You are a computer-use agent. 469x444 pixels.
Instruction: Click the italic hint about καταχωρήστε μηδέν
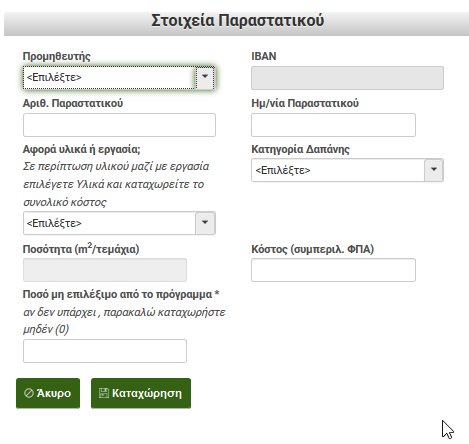124,321
